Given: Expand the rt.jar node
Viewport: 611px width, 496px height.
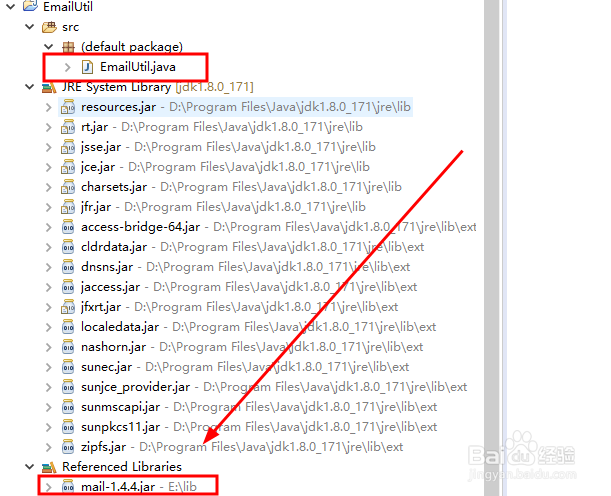Looking at the screenshot, I should [49, 127].
